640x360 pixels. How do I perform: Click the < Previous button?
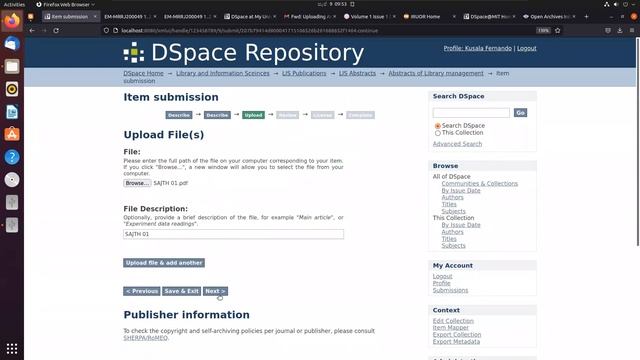tap(142, 291)
